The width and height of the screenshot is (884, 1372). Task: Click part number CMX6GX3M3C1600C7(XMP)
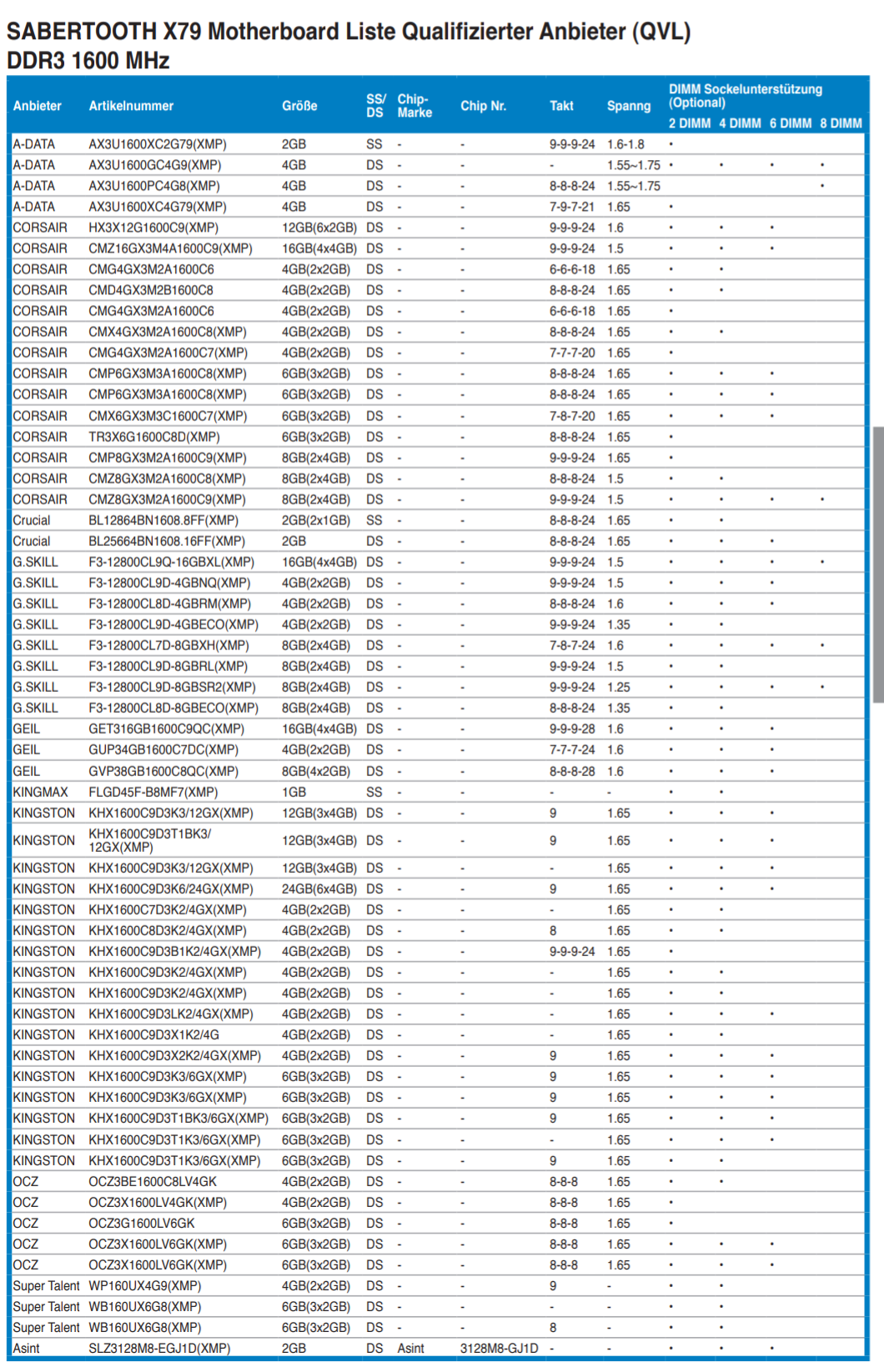[168, 416]
